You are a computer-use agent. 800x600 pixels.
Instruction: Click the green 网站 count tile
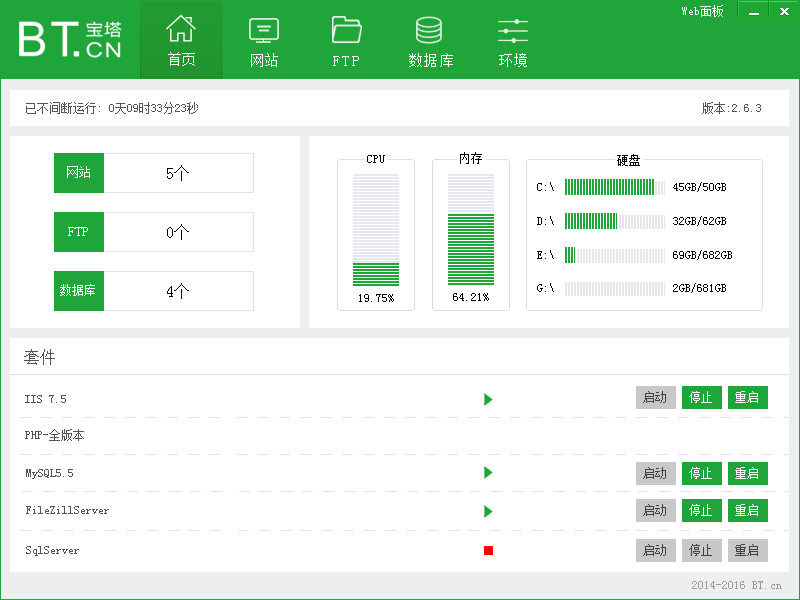(x=79, y=173)
